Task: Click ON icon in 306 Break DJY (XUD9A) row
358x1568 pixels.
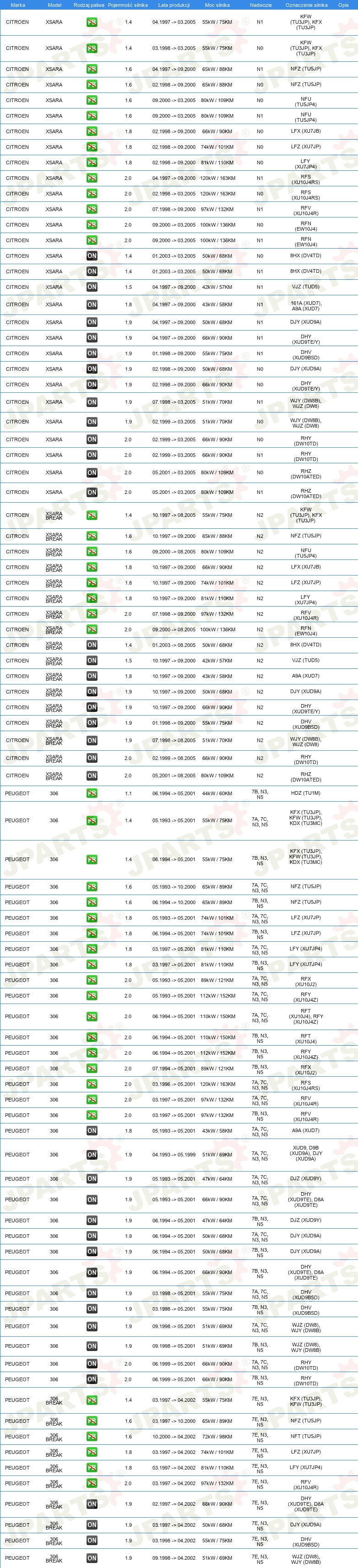Action: [92, 1525]
